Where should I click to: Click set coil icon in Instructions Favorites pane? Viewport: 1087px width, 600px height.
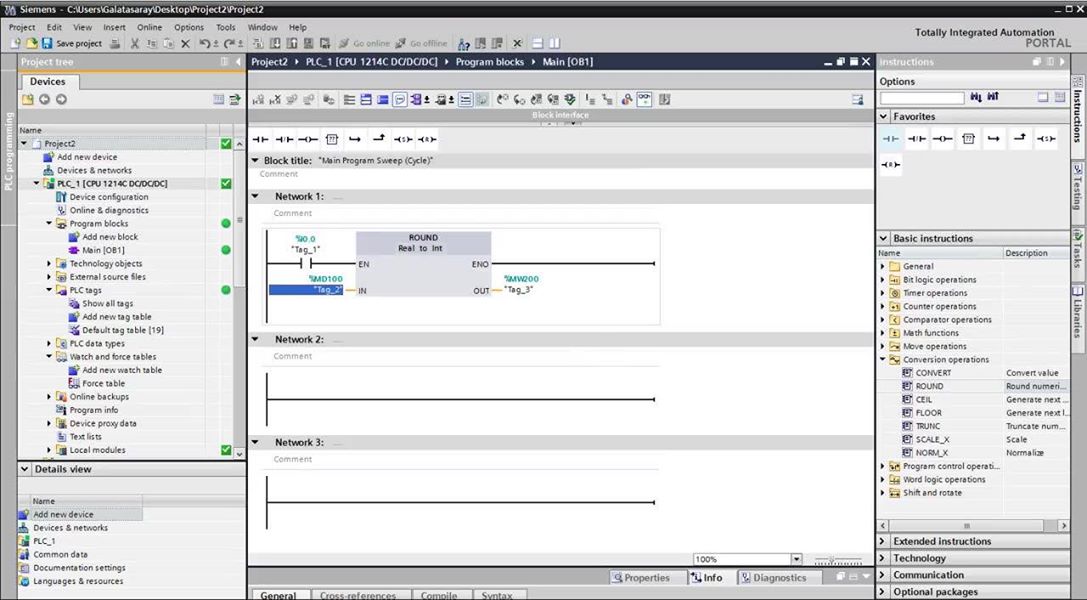pos(1046,139)
